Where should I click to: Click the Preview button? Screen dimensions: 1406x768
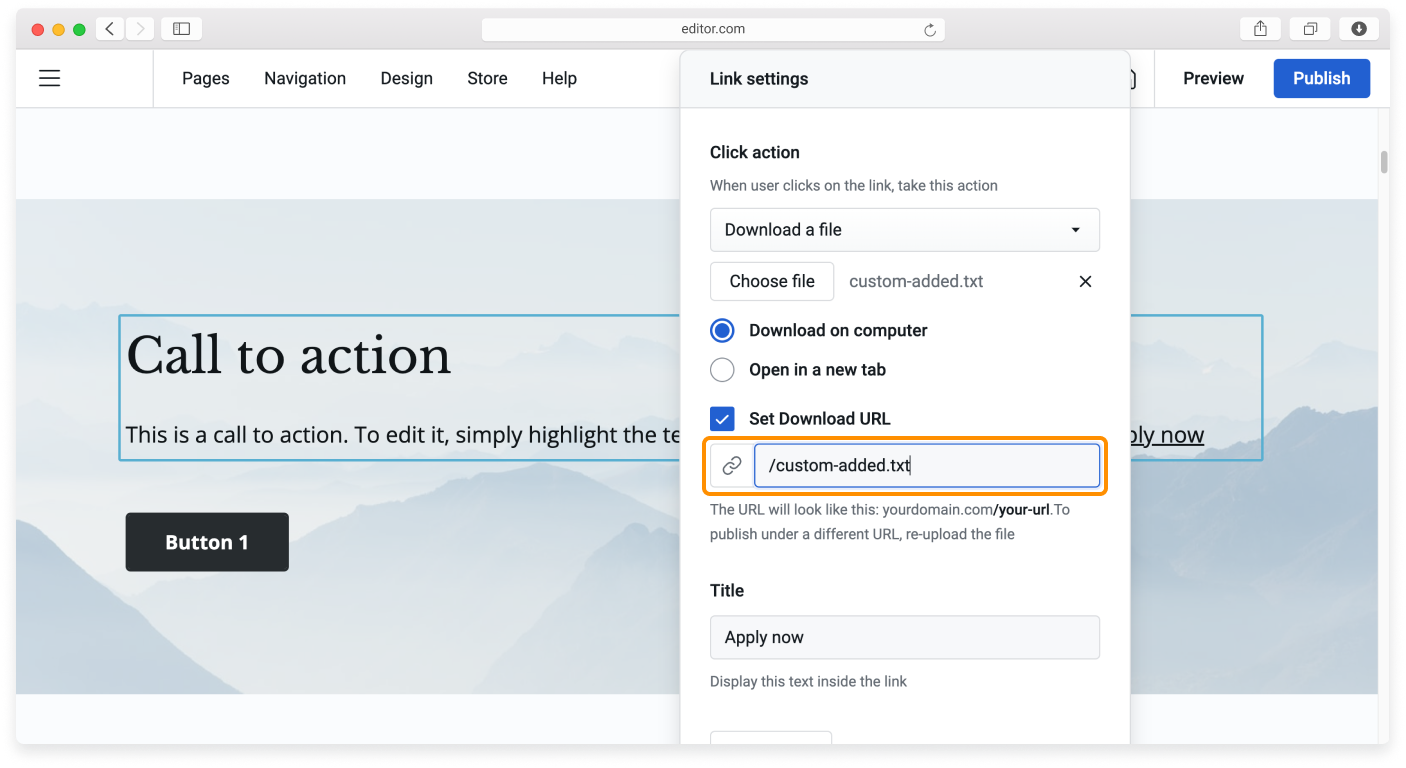click(x=1213, y=78)
